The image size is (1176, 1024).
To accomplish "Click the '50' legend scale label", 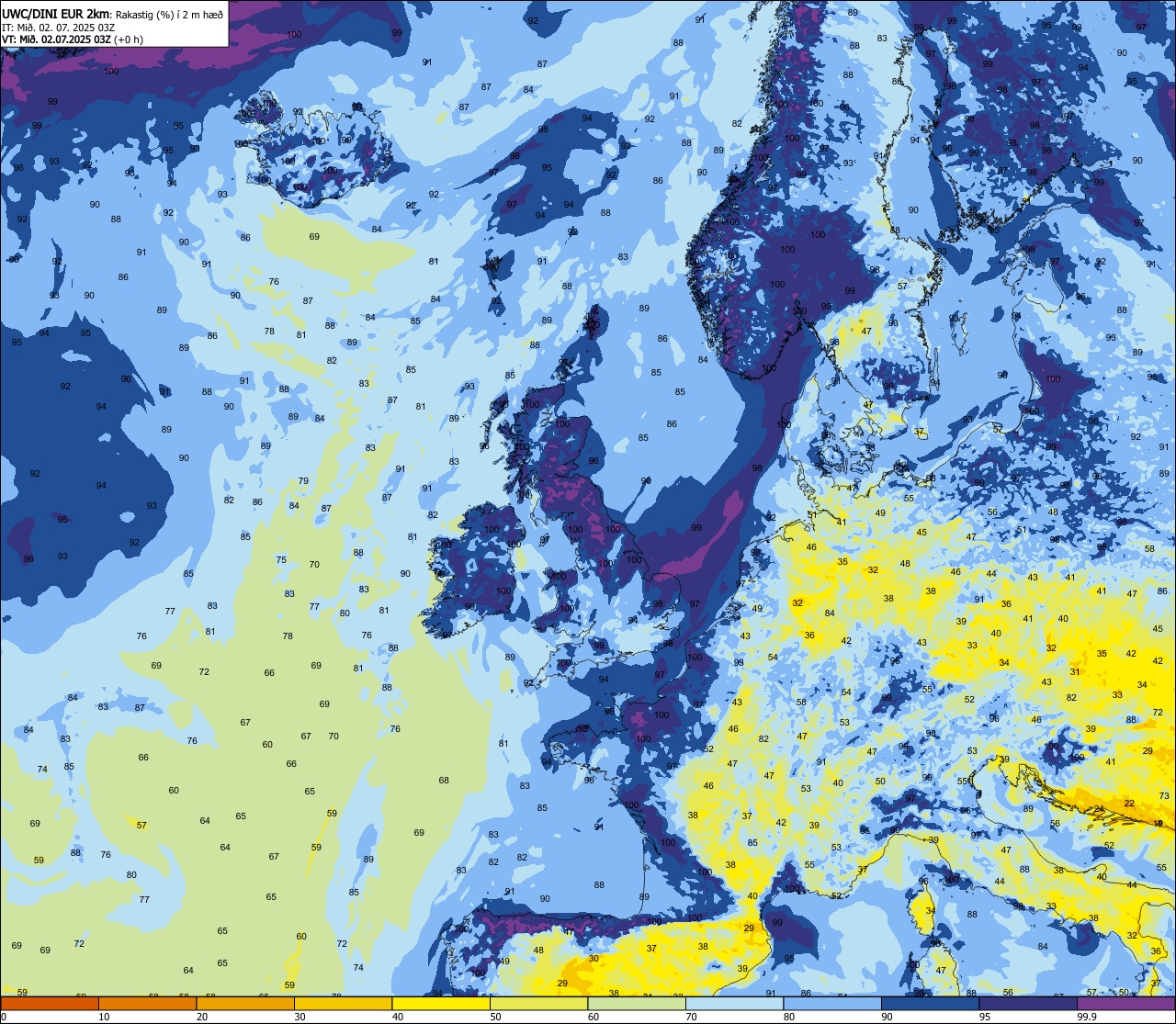I will pos(495,1017).
